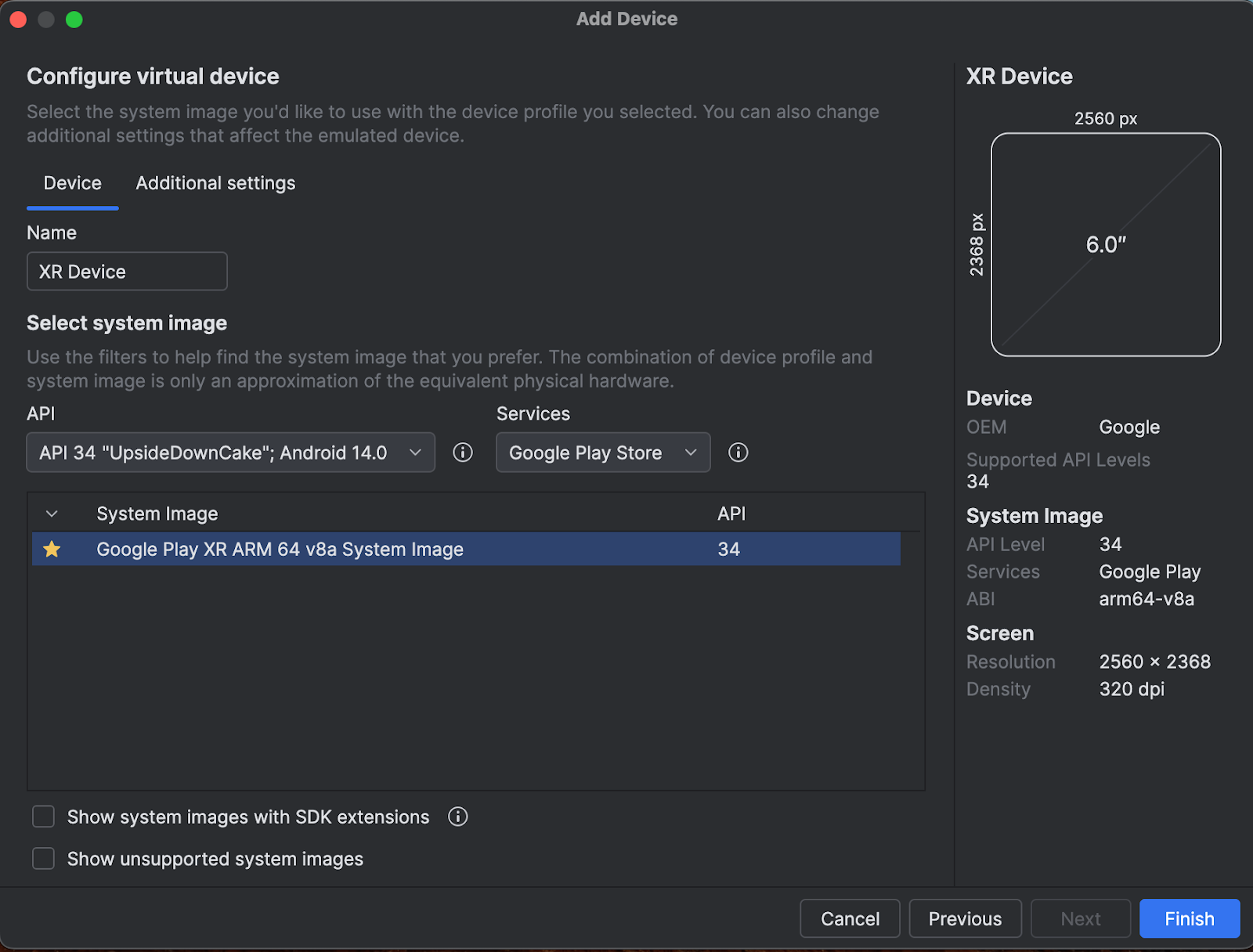Minimize the Add Device window
The height and width of the screenshot is (952, 1253).
pos(45,19)
